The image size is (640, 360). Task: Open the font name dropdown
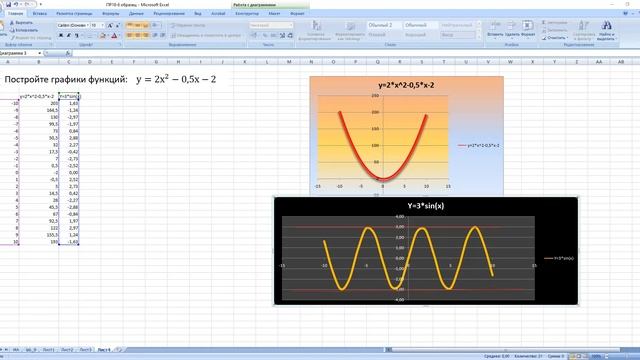pyautogui.click(x=88, y=25)
